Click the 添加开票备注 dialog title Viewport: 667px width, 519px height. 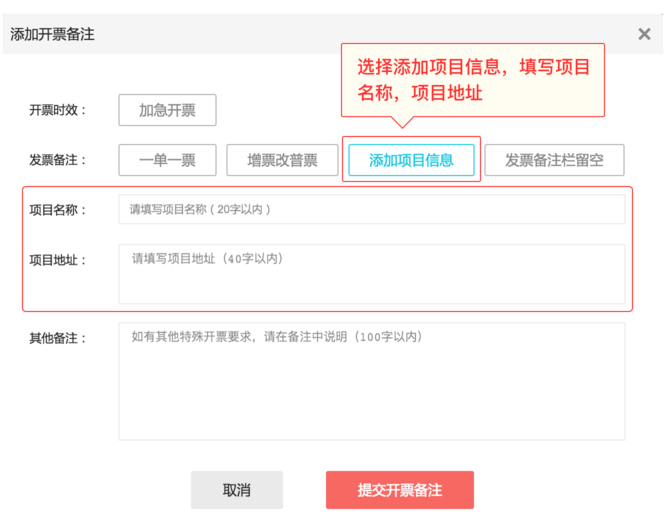pyautogui.click(x=52, y=34)
